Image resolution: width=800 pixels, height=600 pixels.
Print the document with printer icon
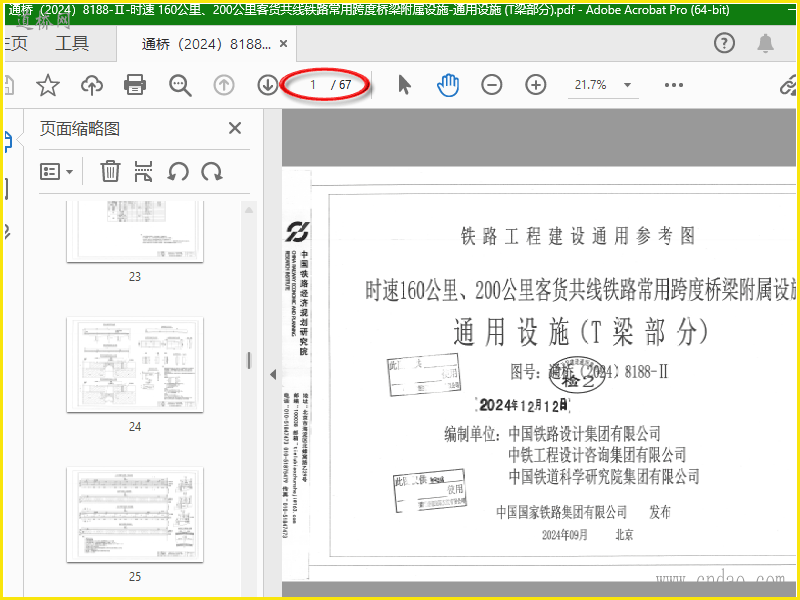tap(135, 85)
